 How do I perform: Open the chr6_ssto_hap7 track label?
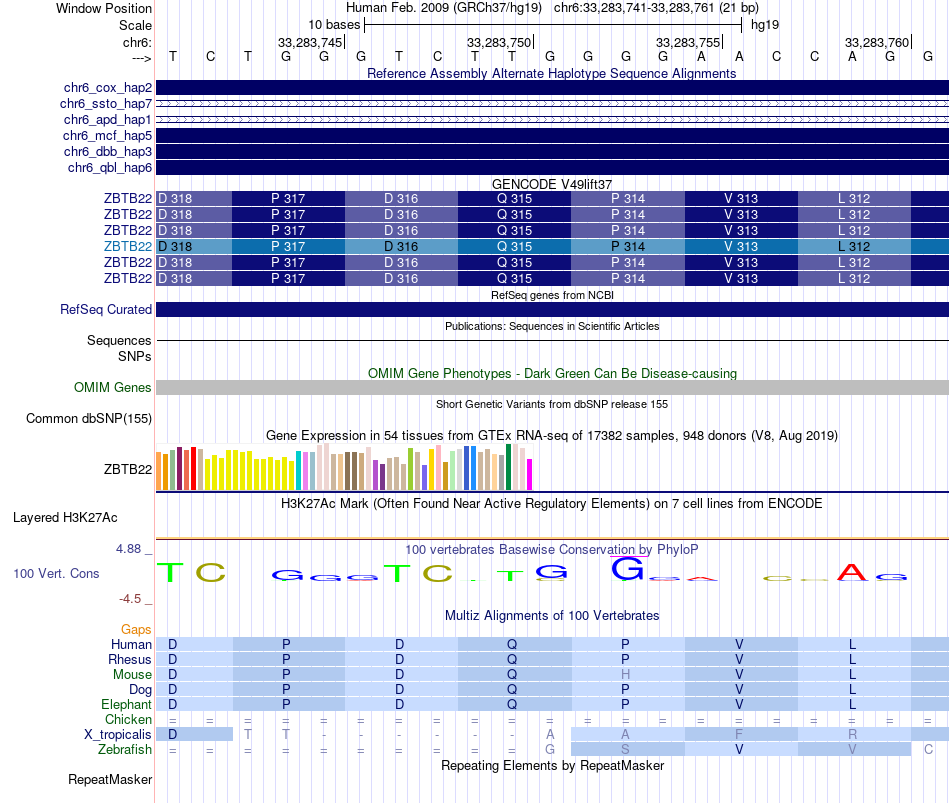tap(106, 104)
